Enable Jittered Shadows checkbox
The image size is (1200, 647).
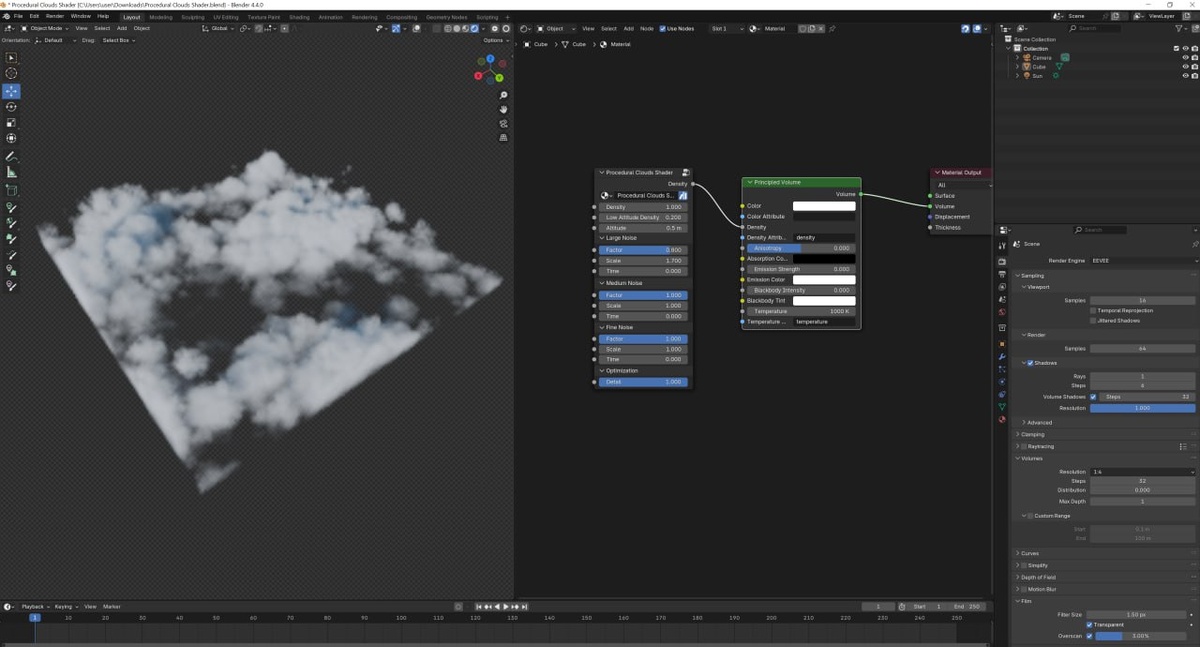1093,320
